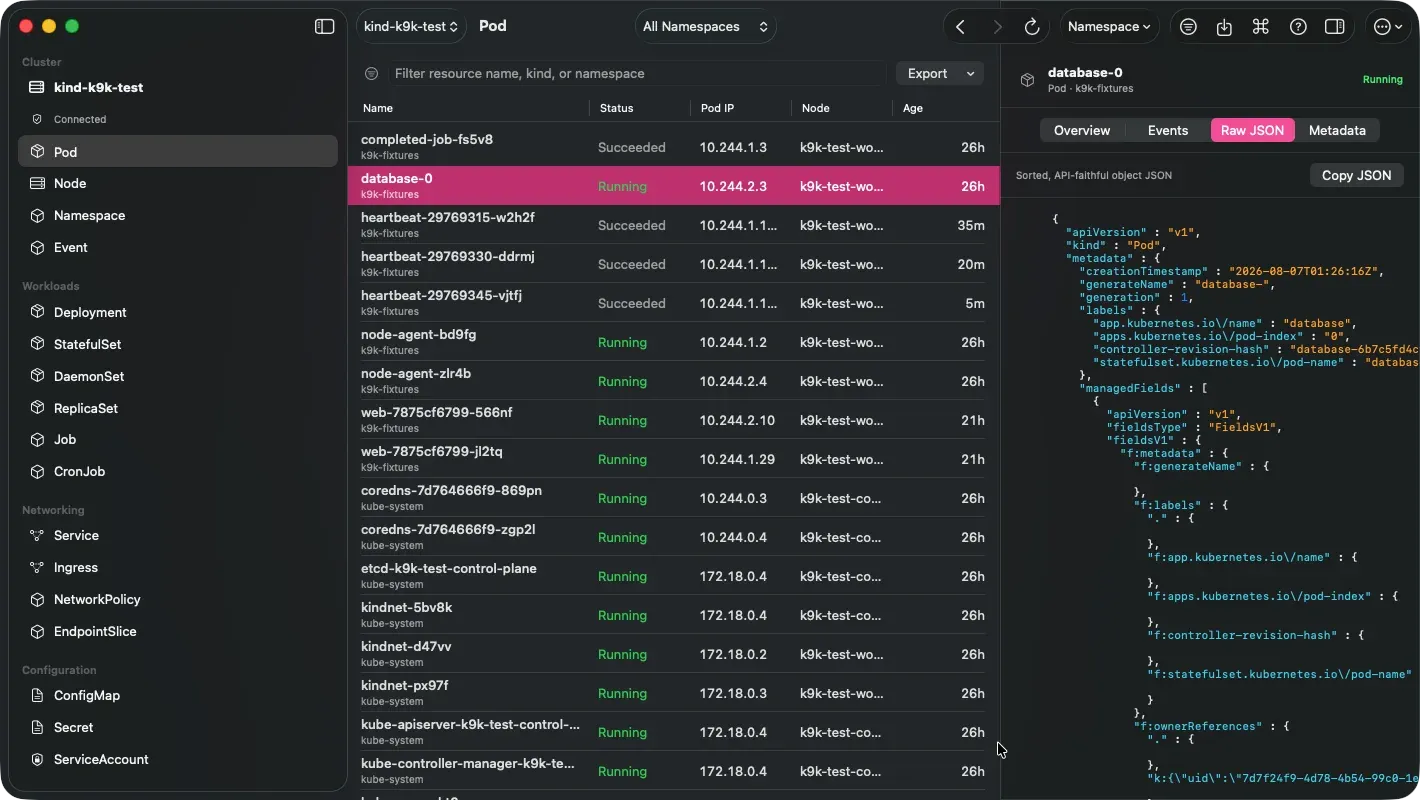Select the node-agent-bd9fg pod
This screenshot has width=1420, height=800.
674,342
